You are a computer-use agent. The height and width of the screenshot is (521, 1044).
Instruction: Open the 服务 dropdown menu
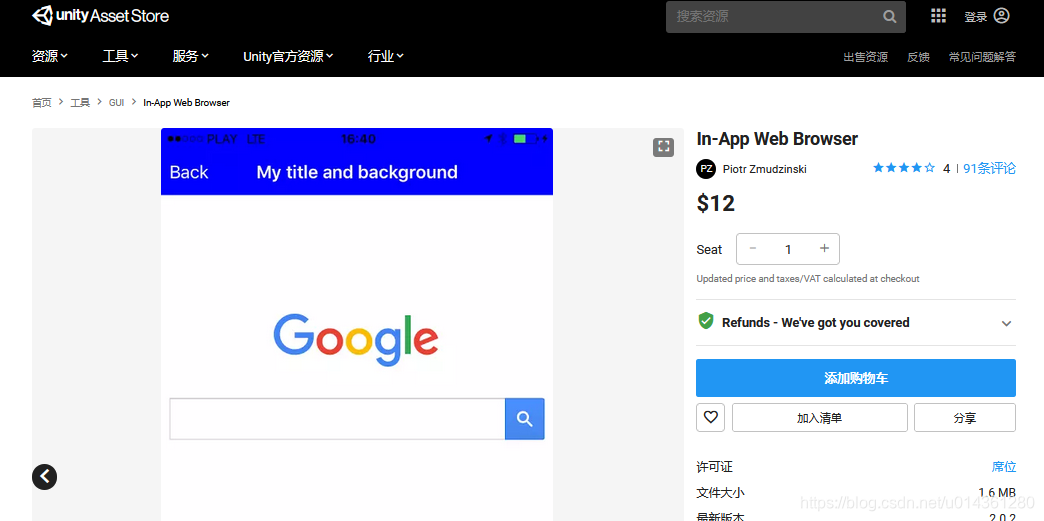(190, 57)
